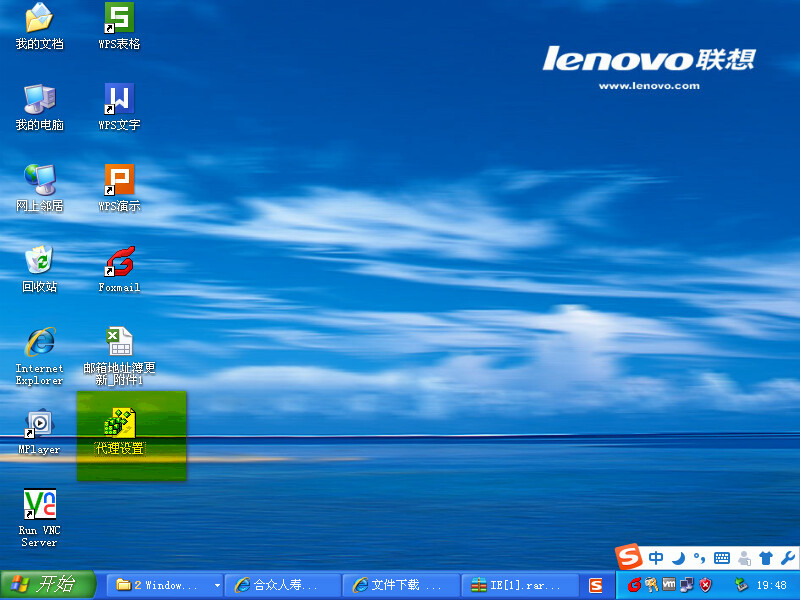Select the 回收站 recycle bin icon
This screenshot has width=800, height=600.
39,262
